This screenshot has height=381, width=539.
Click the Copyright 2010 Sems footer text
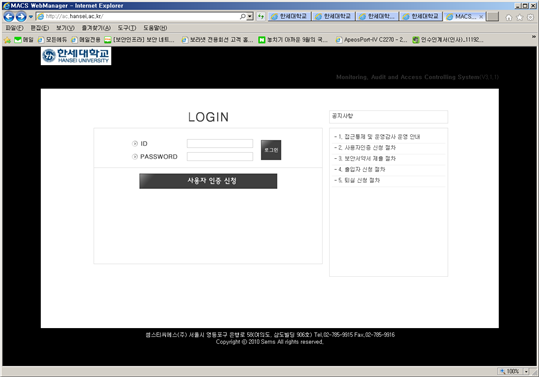click(x=270, y=342)
